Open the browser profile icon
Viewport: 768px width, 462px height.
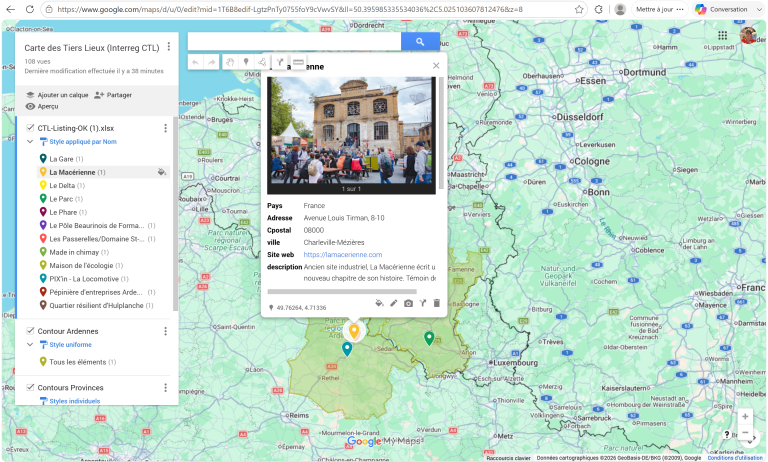point(620,9)
